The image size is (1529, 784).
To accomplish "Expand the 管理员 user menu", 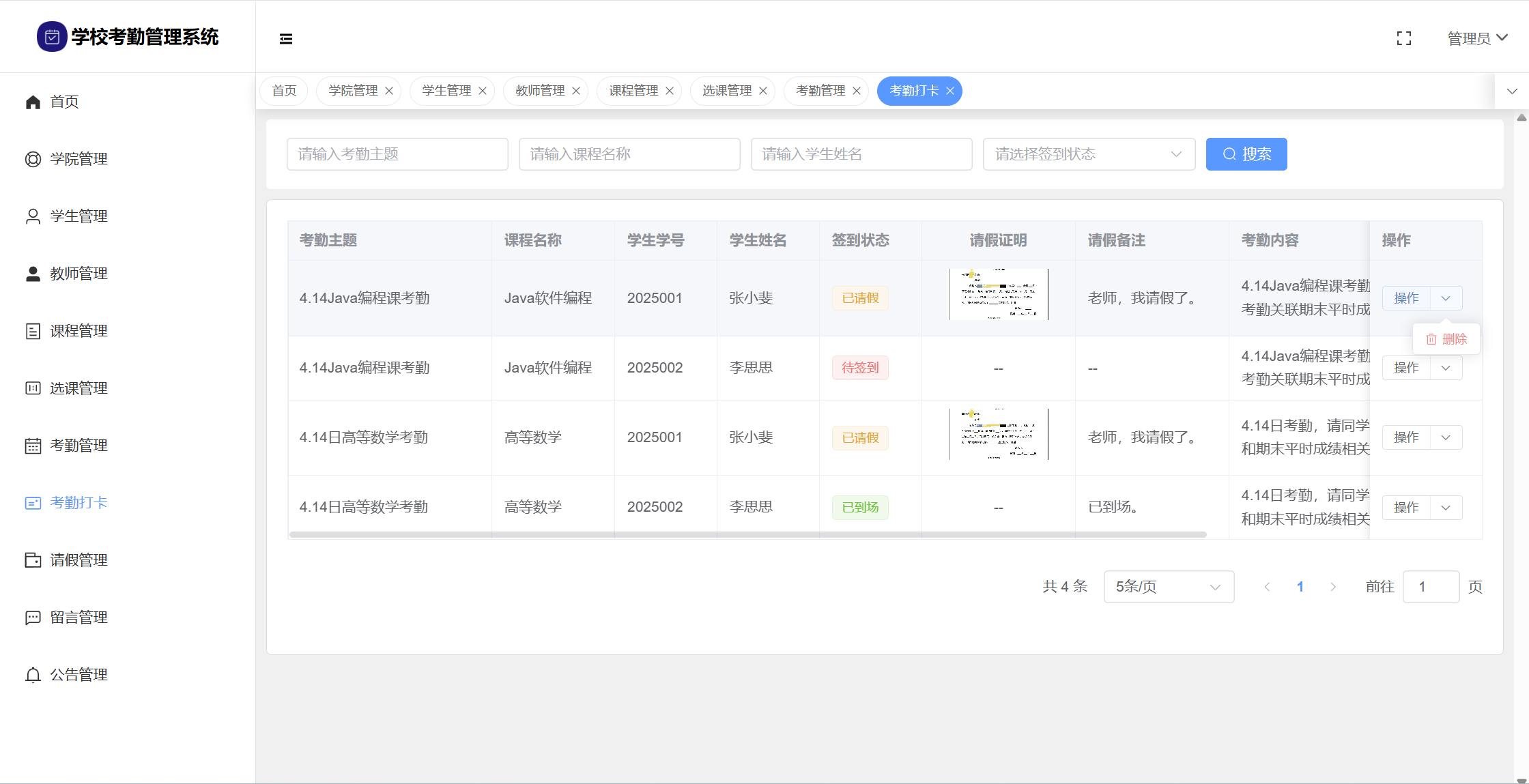I will coord(1477,39).
